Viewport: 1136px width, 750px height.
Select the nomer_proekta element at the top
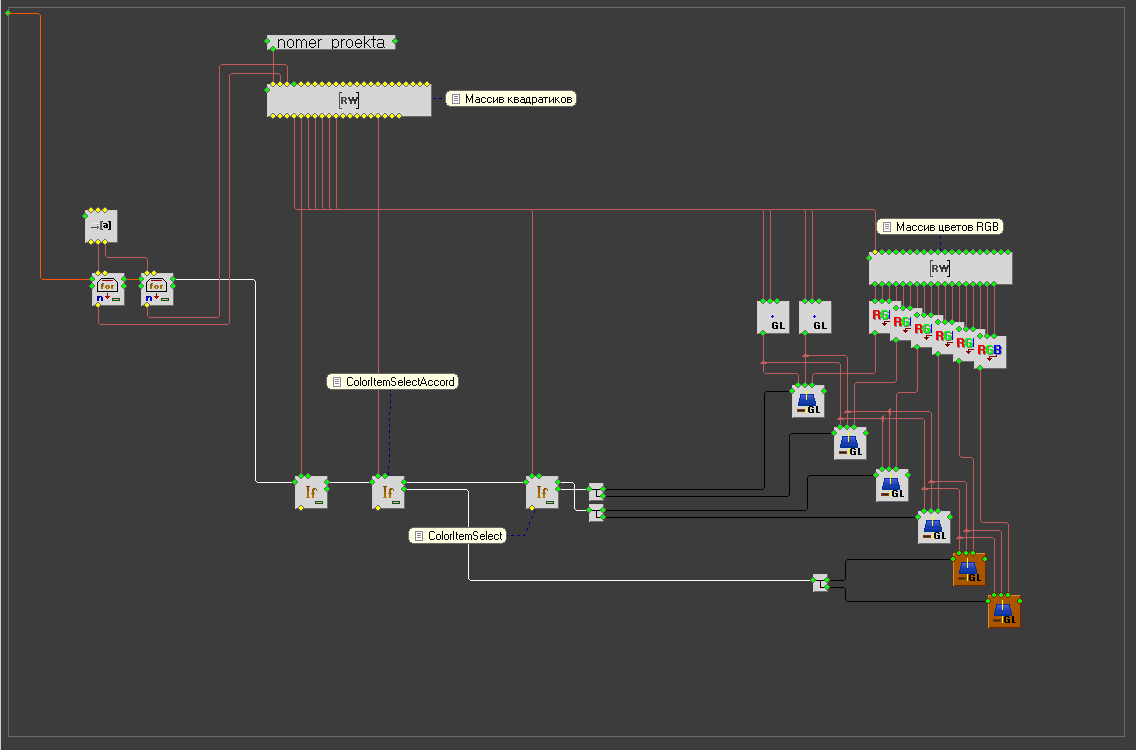(331, 43)
